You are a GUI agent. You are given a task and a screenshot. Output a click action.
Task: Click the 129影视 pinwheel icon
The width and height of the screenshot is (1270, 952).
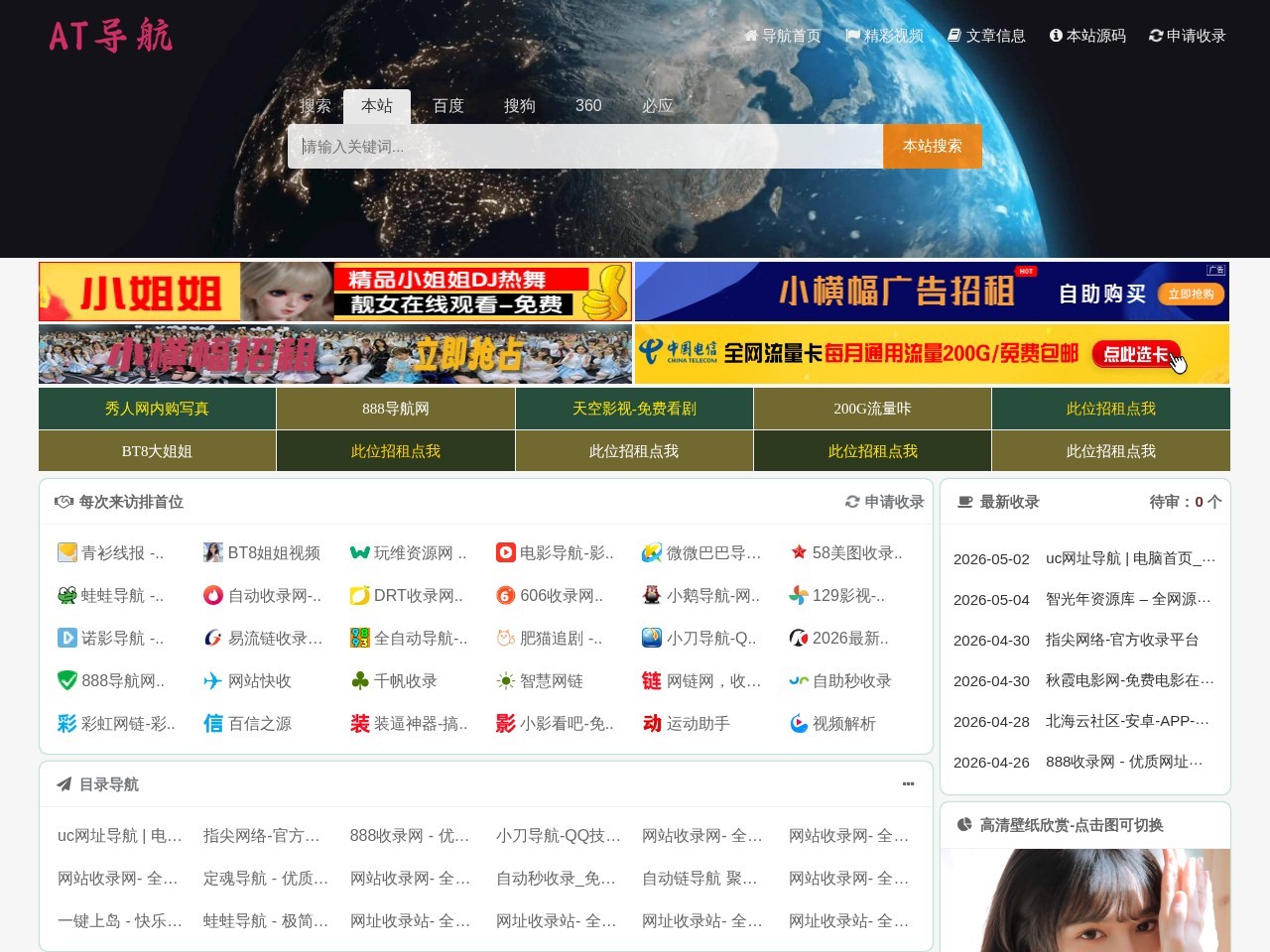tap(799, 595)
